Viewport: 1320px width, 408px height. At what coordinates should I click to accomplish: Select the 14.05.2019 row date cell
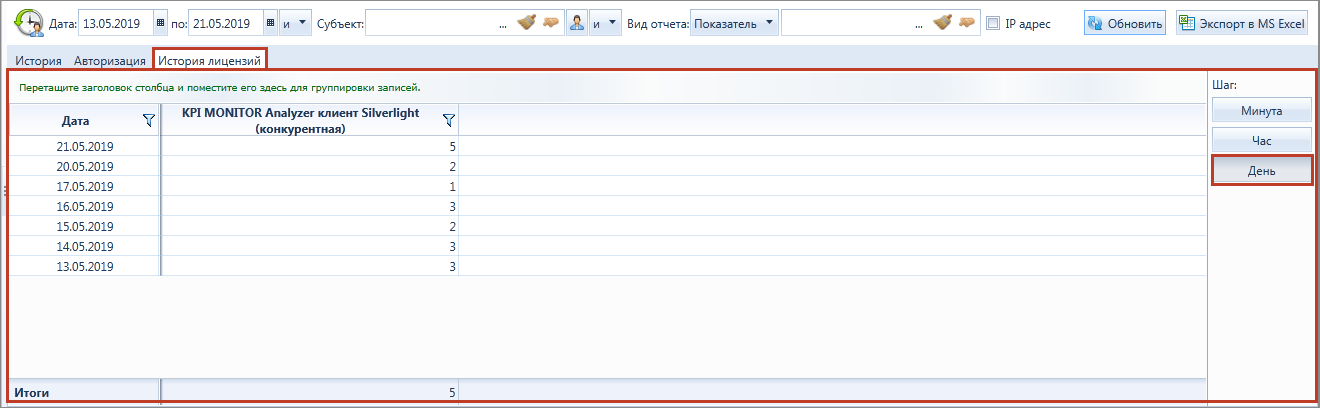[x=85, y=246]
